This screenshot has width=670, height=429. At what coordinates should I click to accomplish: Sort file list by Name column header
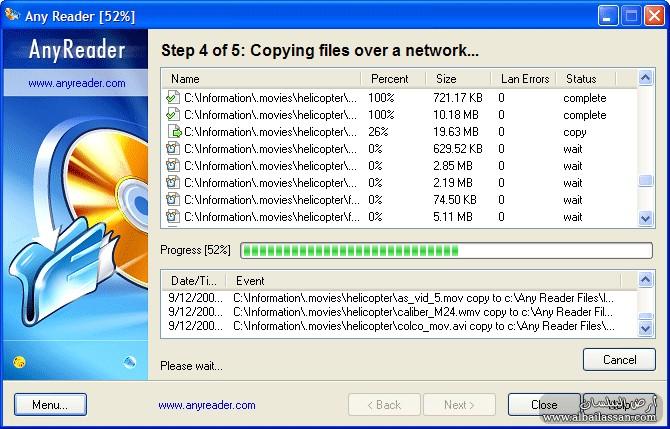pyautogui.click(x=261, y=79)
